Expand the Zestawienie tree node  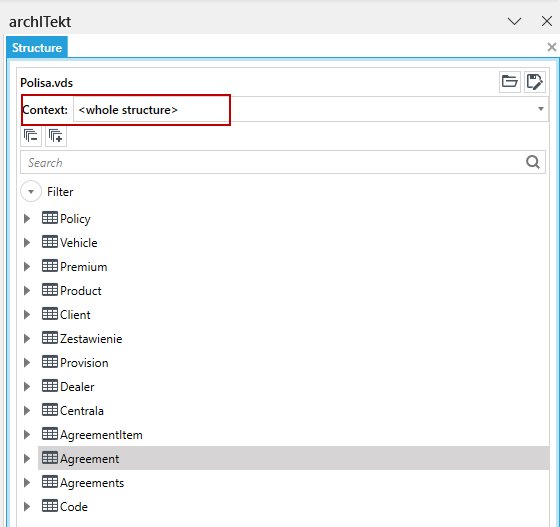click(x=27, y=338)
